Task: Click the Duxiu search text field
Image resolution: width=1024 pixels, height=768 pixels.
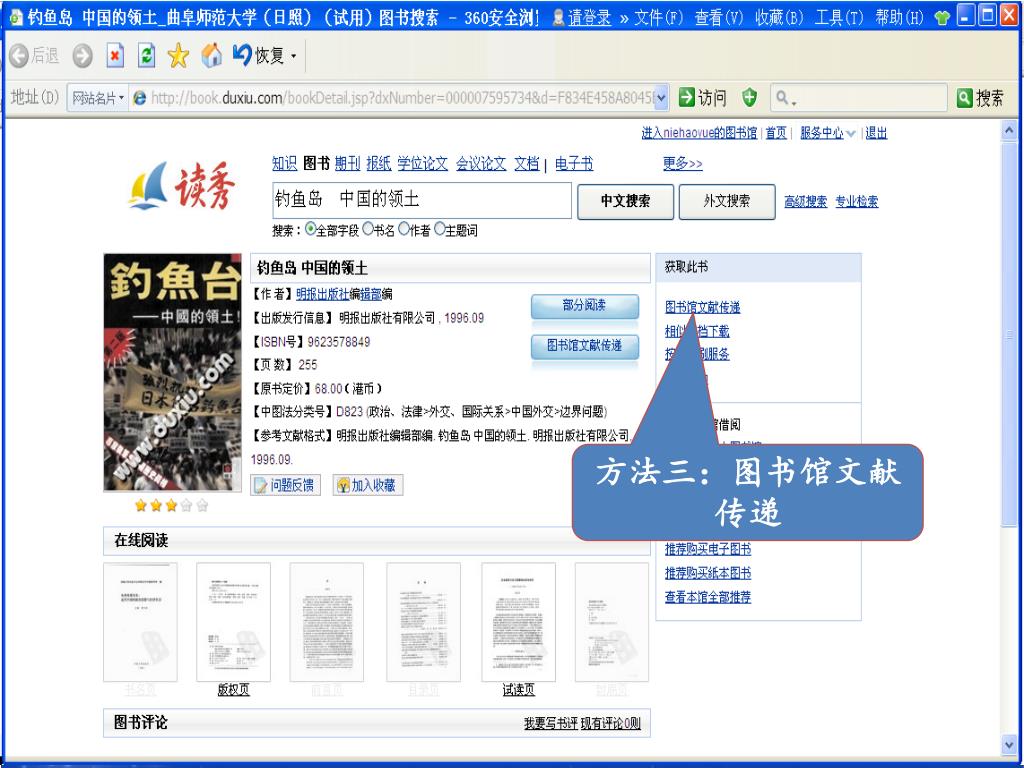Action: [x=422, y=200]
